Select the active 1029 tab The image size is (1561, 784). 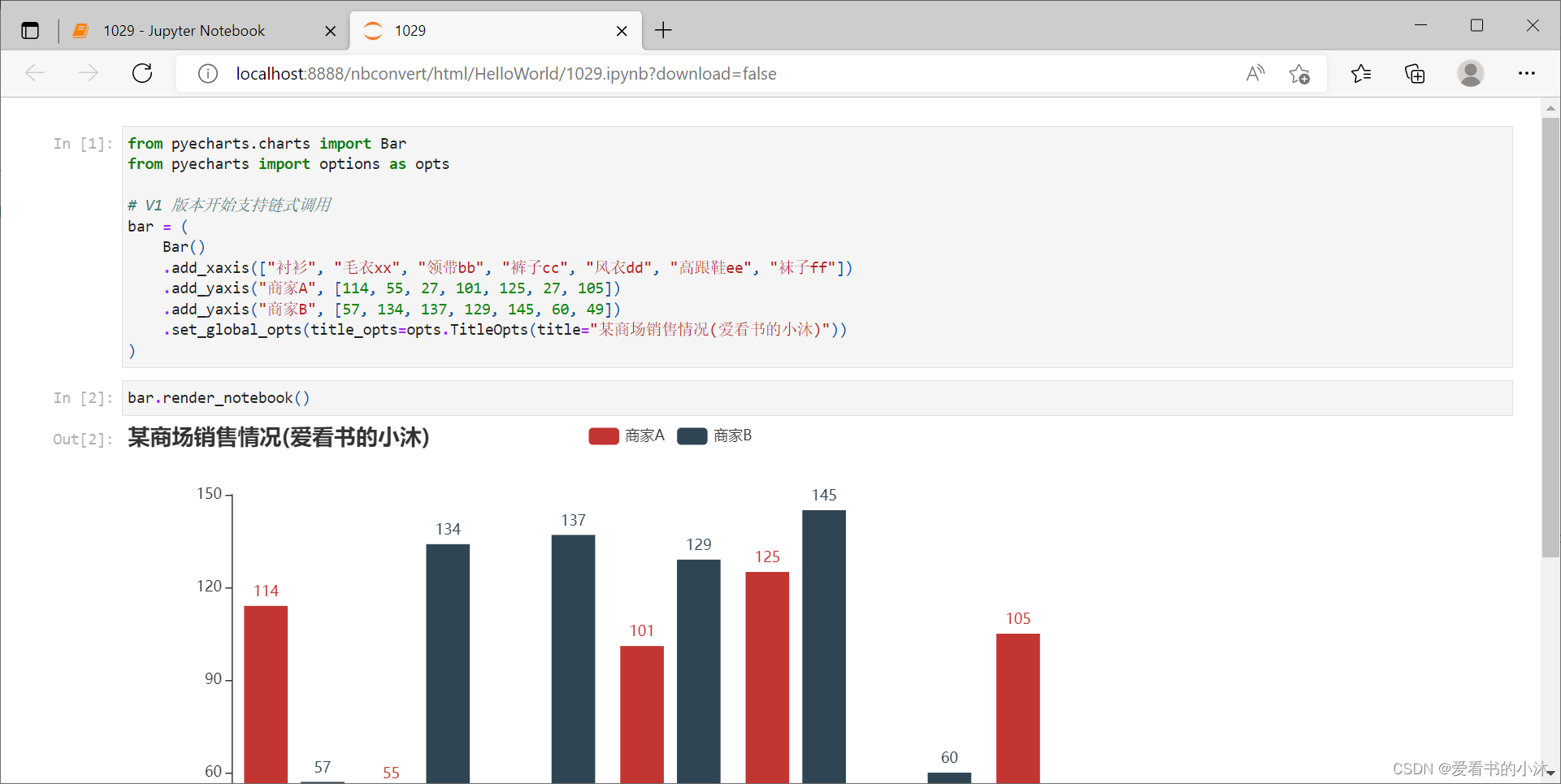496,31
